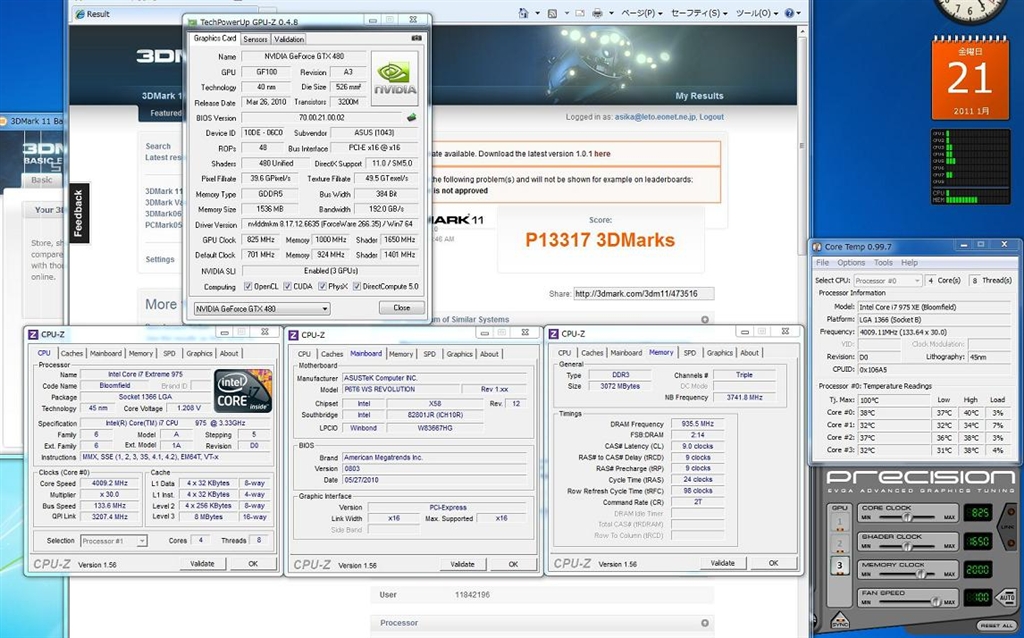
Task: Open the Select CPU dropdown in Core Temp
Action: pyautogui.click(x=888, y=280)
